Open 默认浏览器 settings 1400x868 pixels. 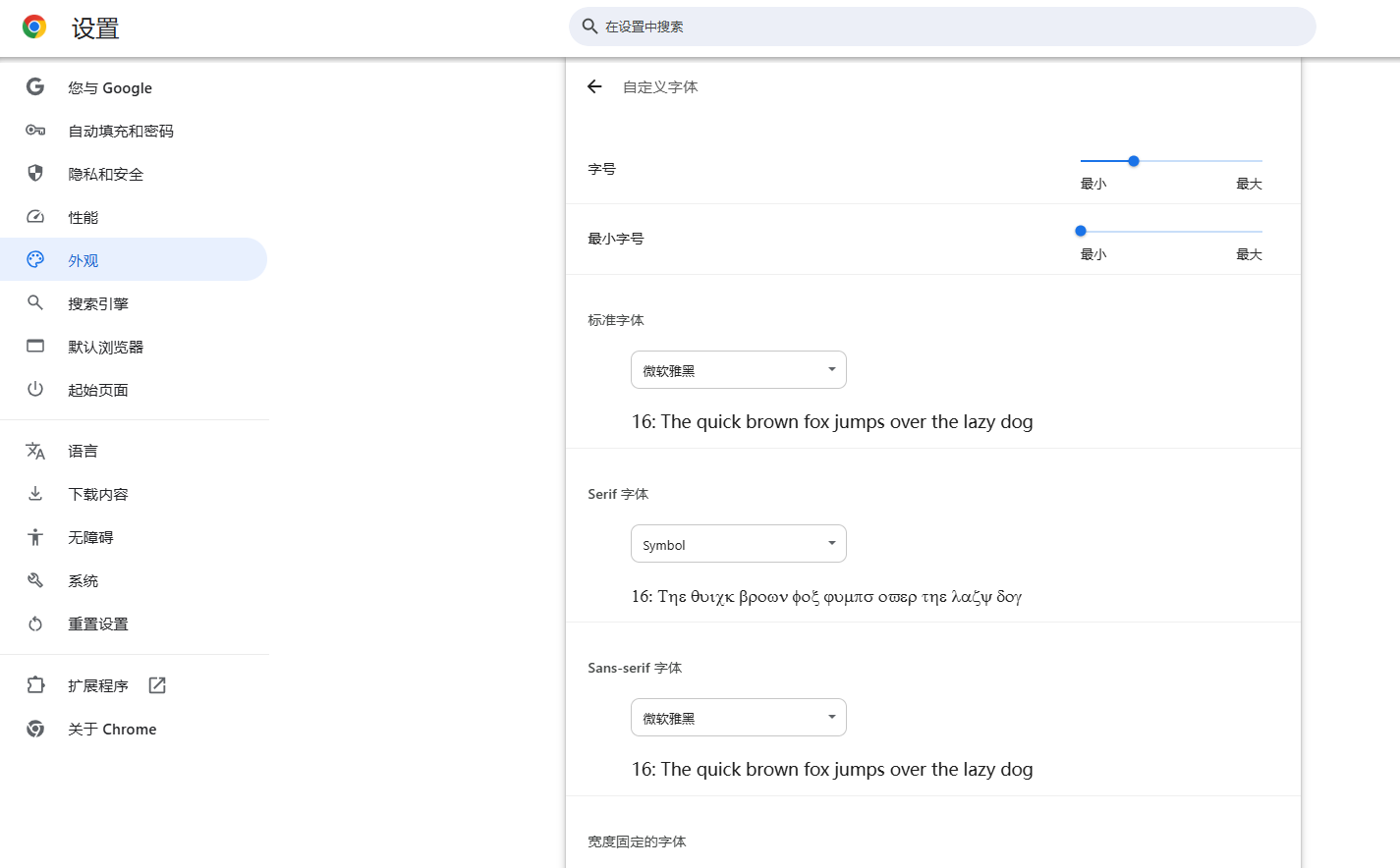pos(134,347)
